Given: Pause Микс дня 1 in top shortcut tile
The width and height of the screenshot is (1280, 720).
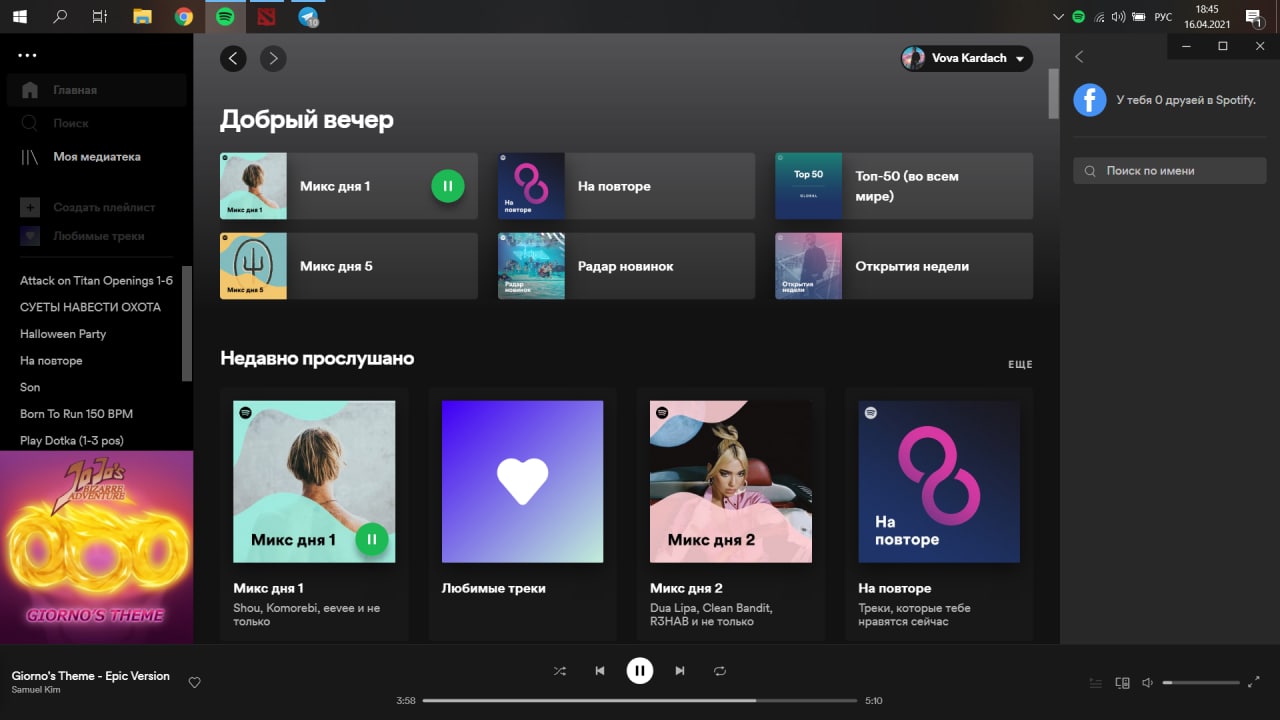Looking at the screenshot, I should coord(448,186).
